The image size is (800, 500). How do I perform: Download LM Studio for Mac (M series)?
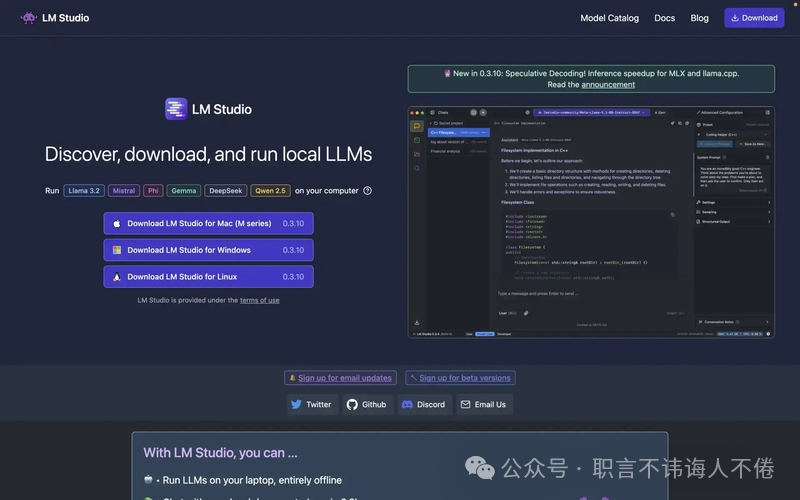208,223
